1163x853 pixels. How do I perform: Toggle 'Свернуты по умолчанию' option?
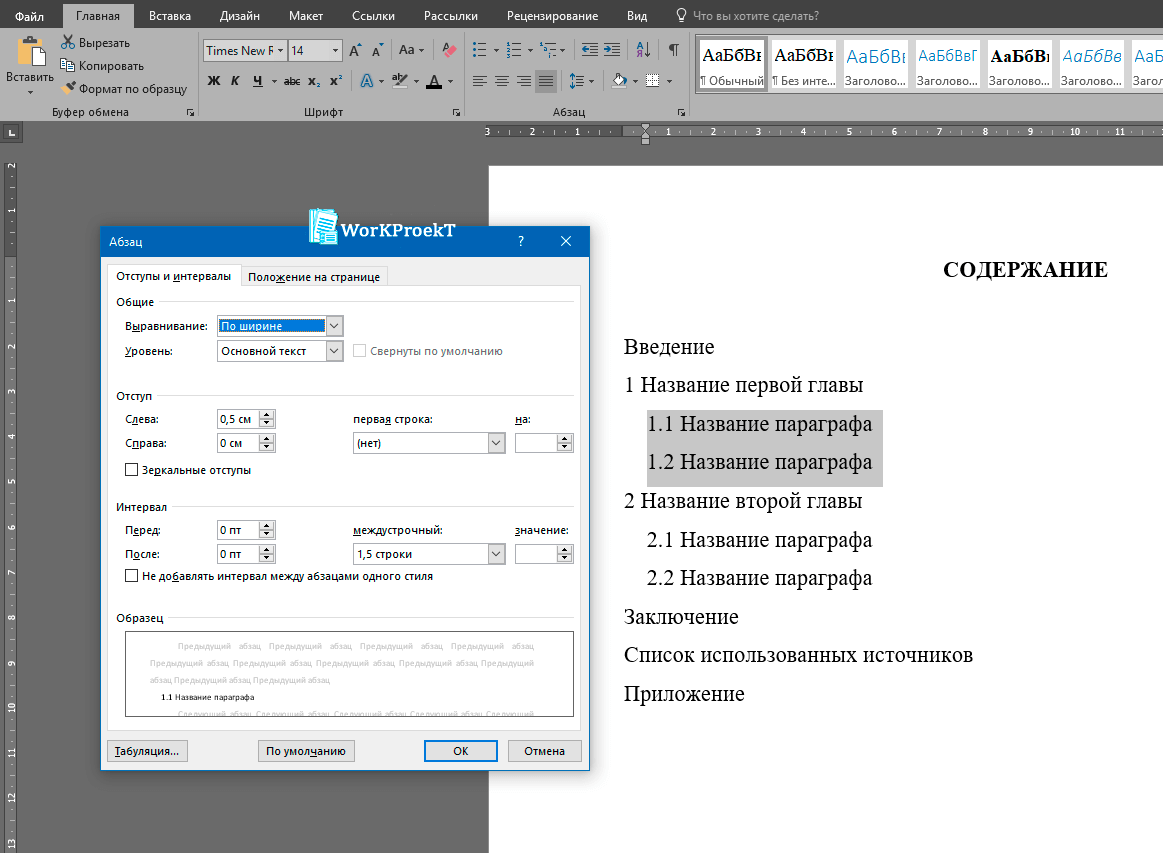point(359,350)
